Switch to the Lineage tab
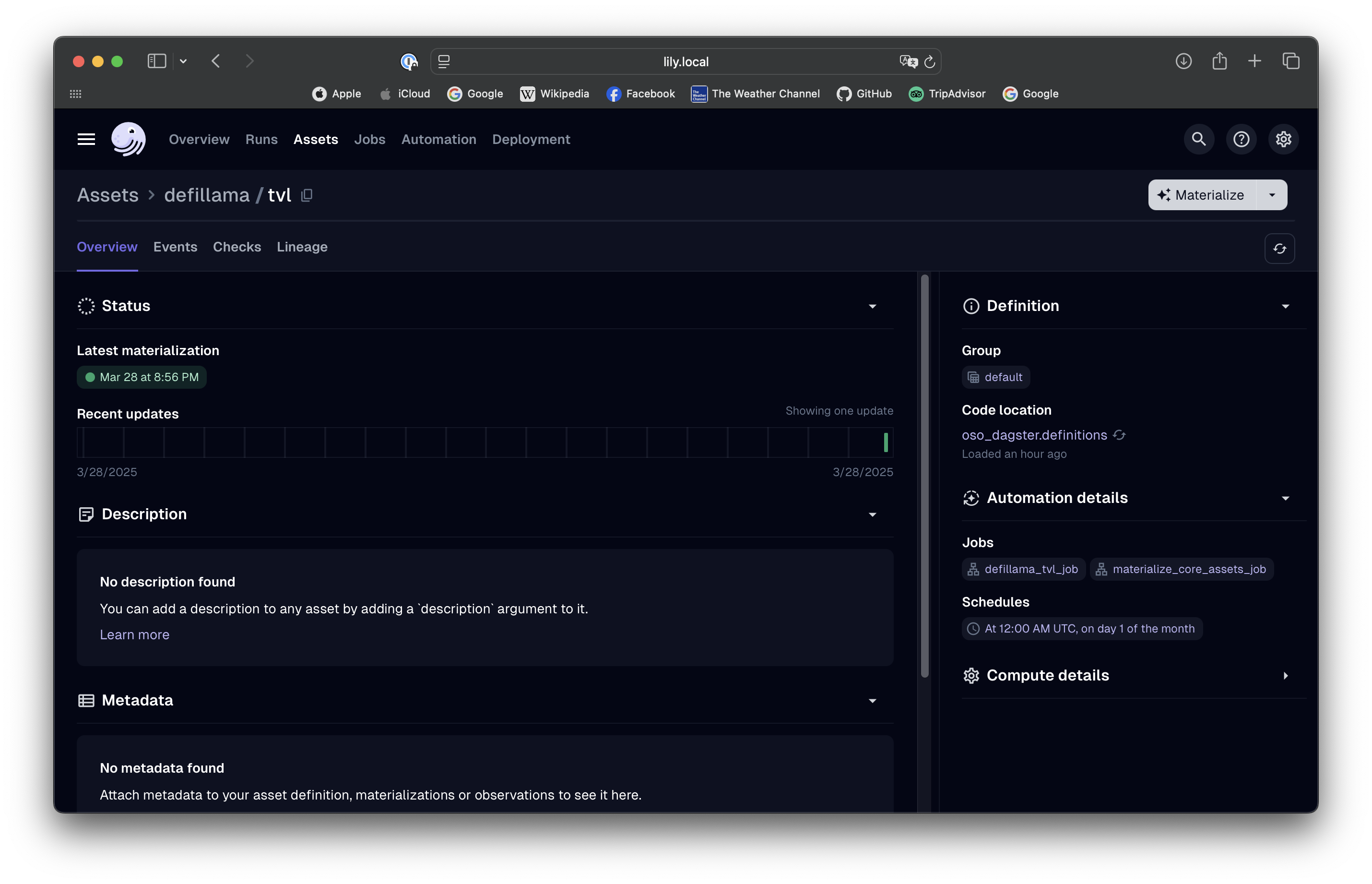1372x884 pixels. point(302,247)
